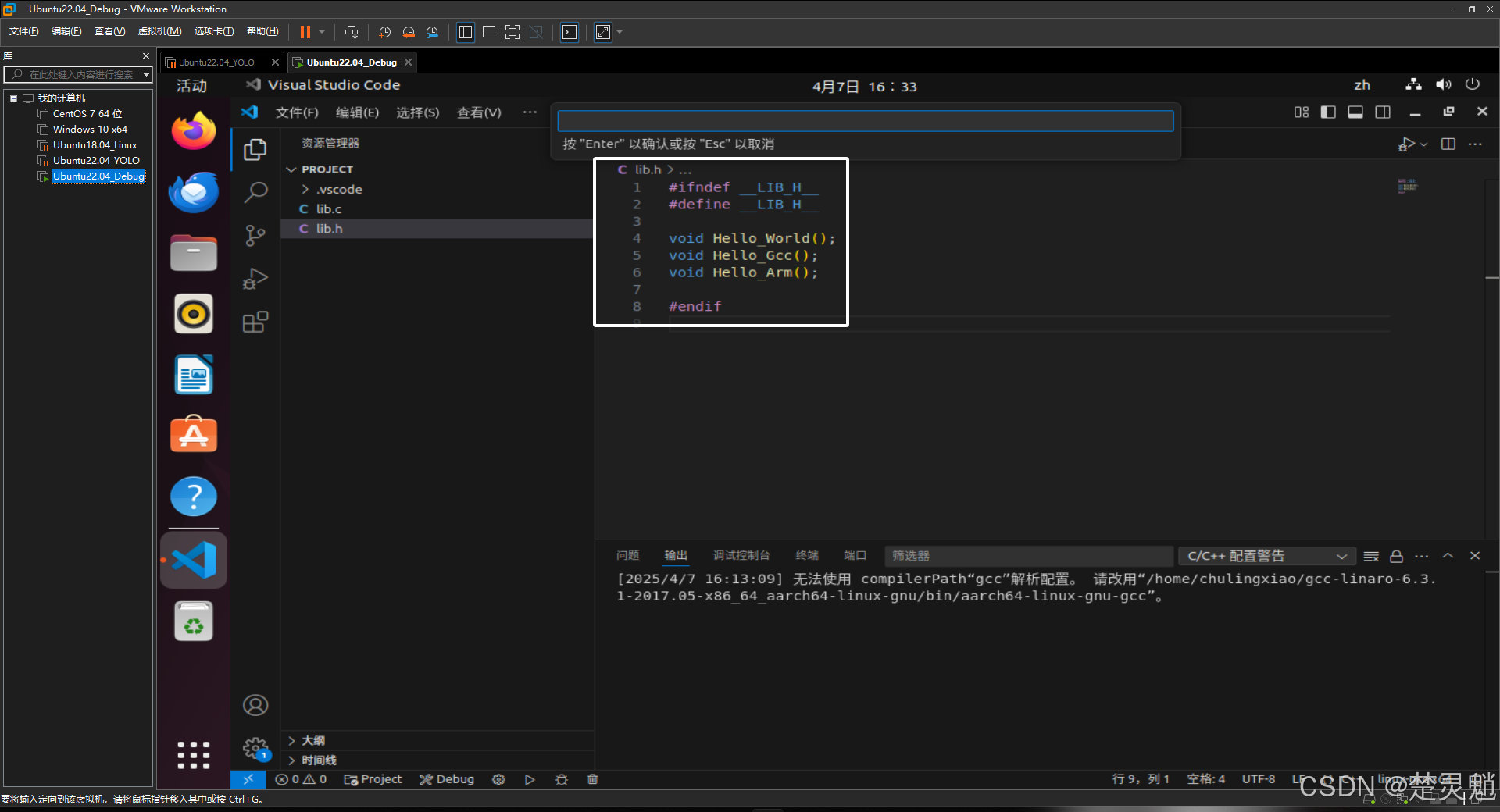Collapse 我的计算机 tree in VMware library
The width and height of the screenshot is (1500, 812).
13,98
